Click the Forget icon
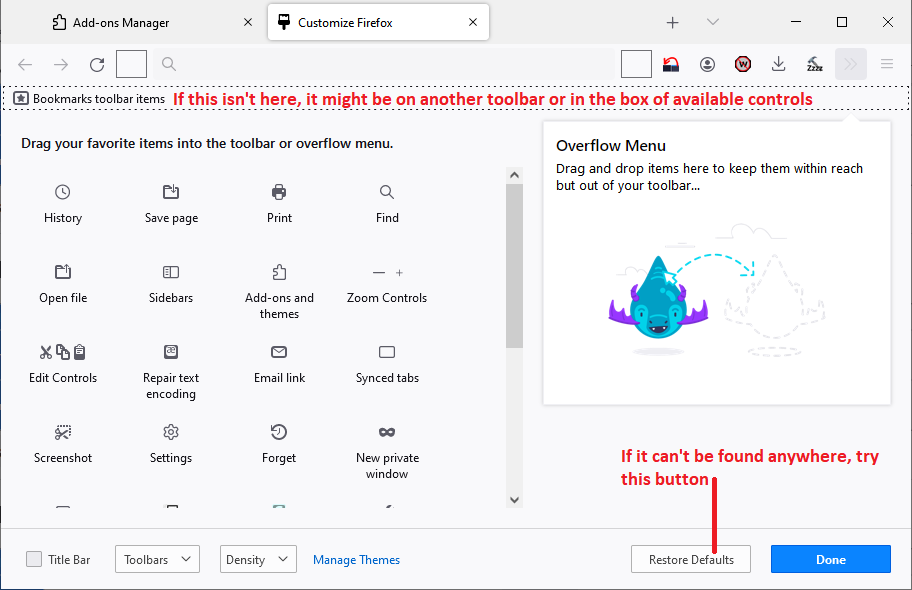Image resolution: width=912 pixels, height=590 pixels. pyautogui.click(x=279, y=432)
